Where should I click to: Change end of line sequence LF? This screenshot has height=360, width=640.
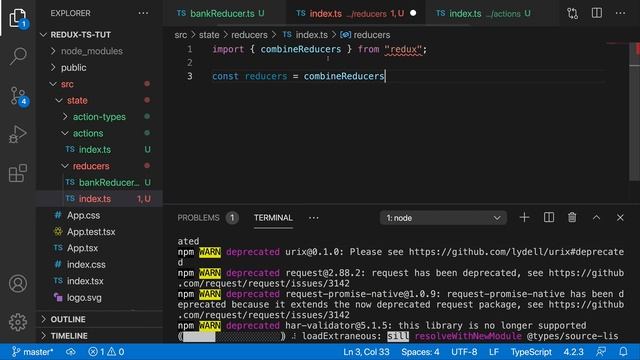[494, 352]
